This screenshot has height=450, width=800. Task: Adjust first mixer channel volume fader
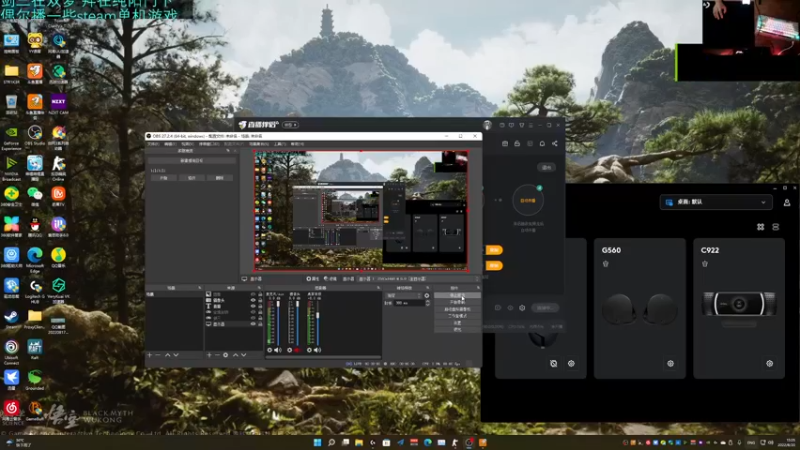(278, 323)
